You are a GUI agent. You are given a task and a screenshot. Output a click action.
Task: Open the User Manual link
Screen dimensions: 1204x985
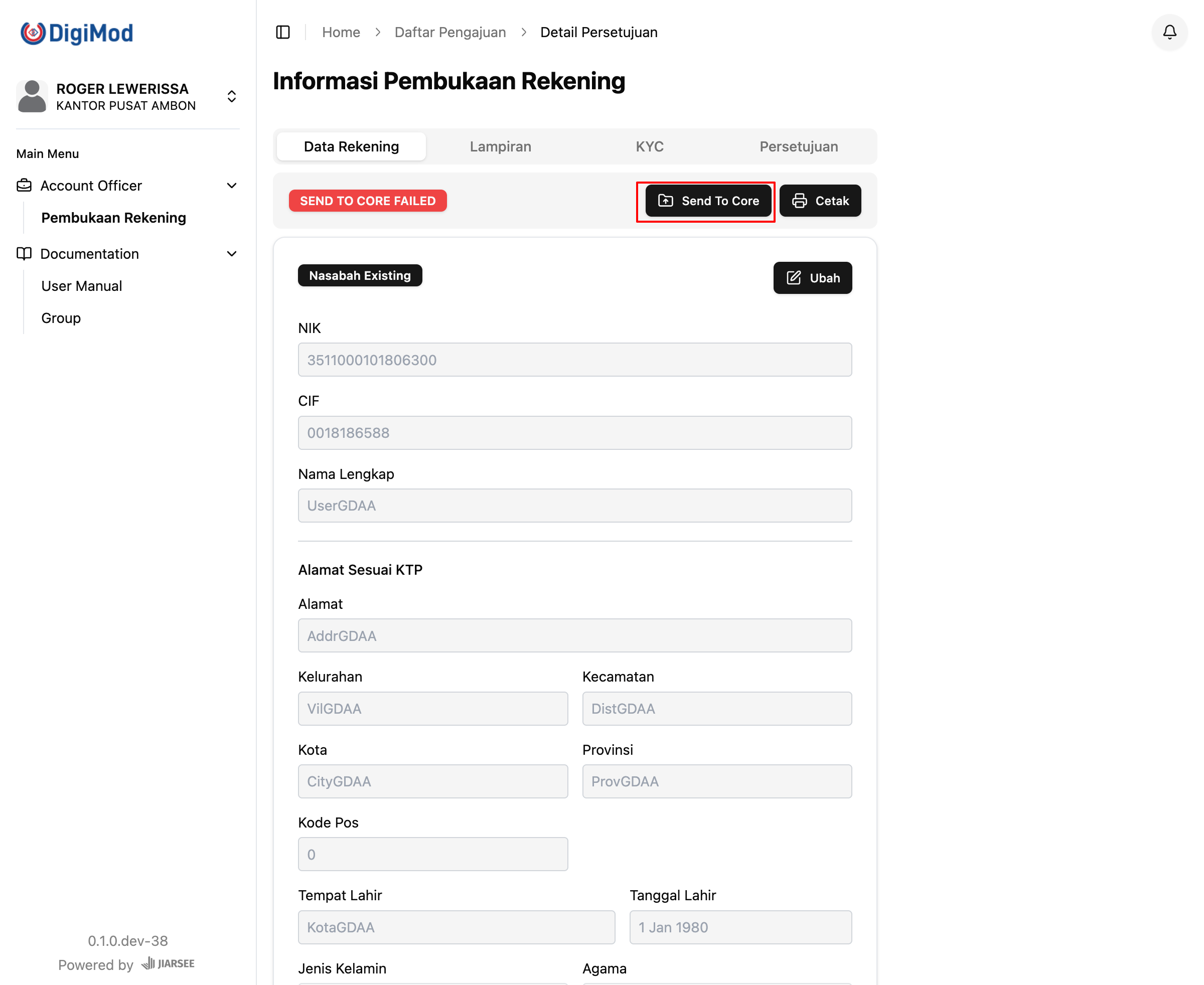click(x=82, y=286)
